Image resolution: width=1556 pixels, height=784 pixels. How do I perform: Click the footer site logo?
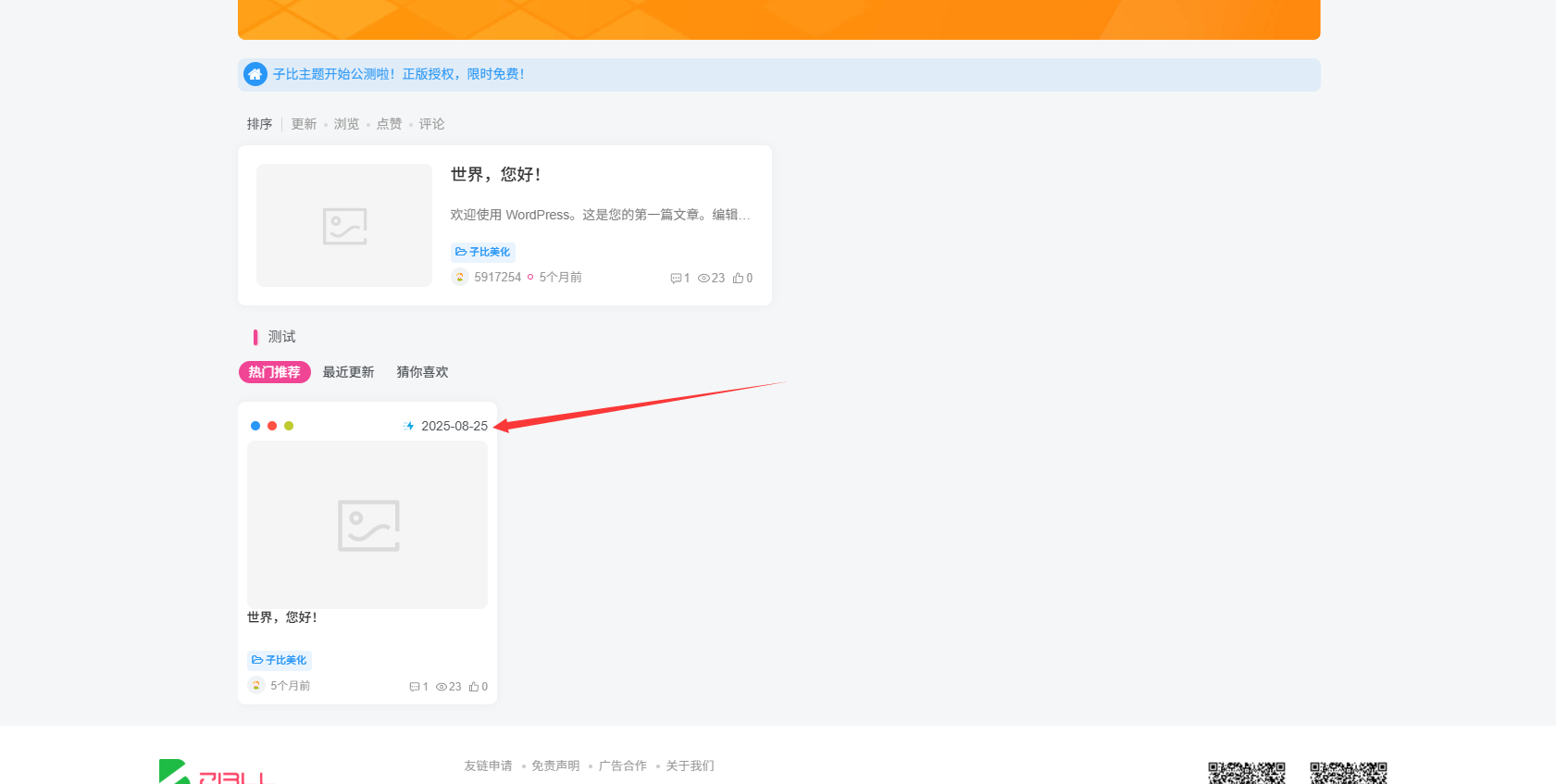point(214,772)
